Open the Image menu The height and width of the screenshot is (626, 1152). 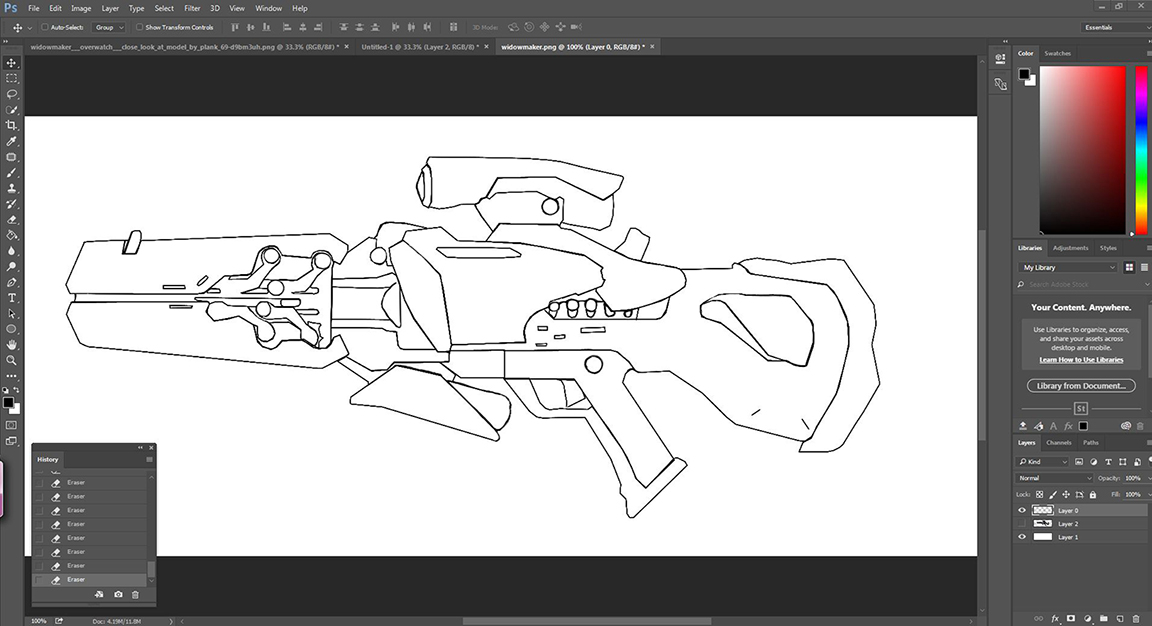(x=81, y=8)
